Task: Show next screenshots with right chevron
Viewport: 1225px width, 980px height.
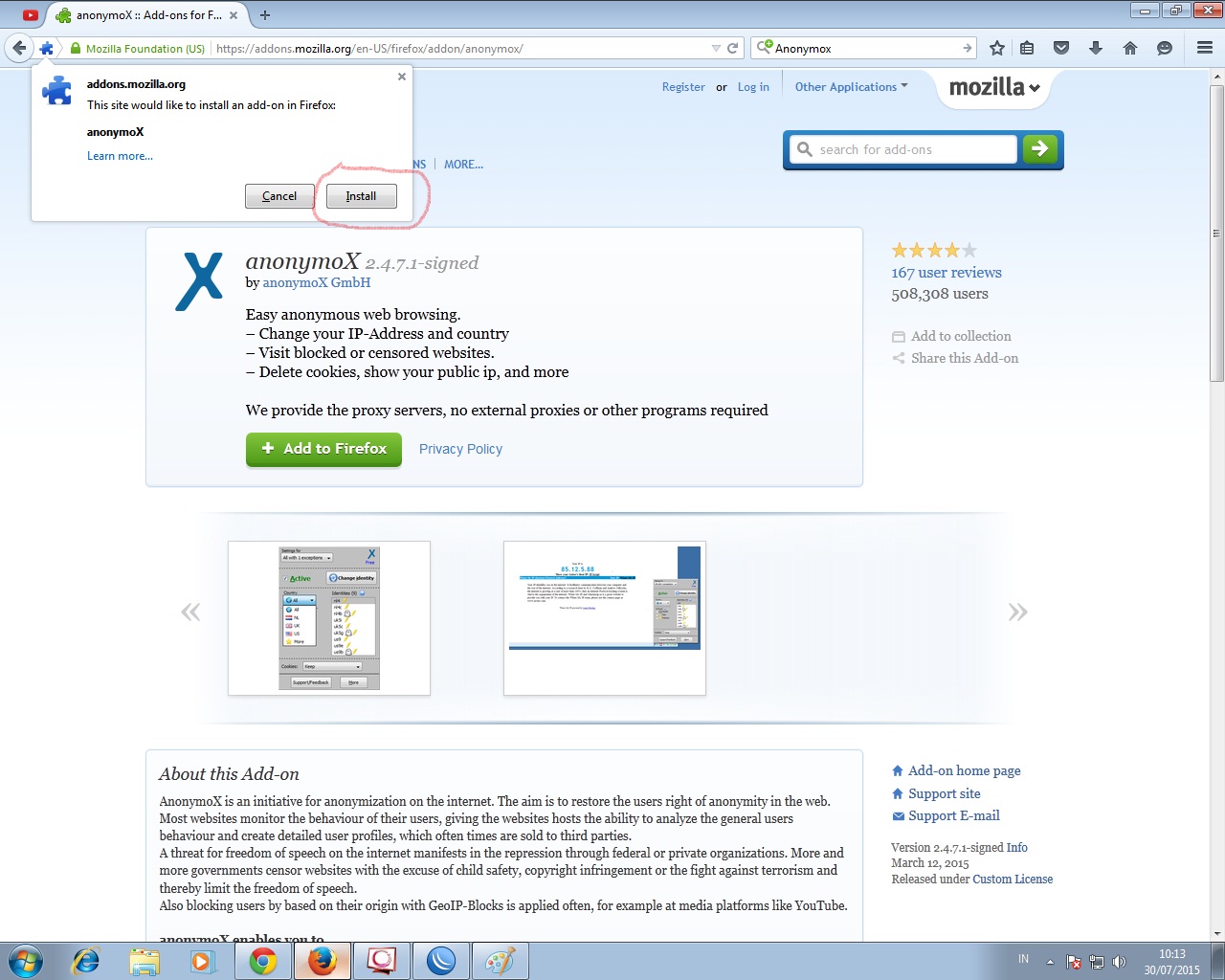Action: pos(1017,612)
